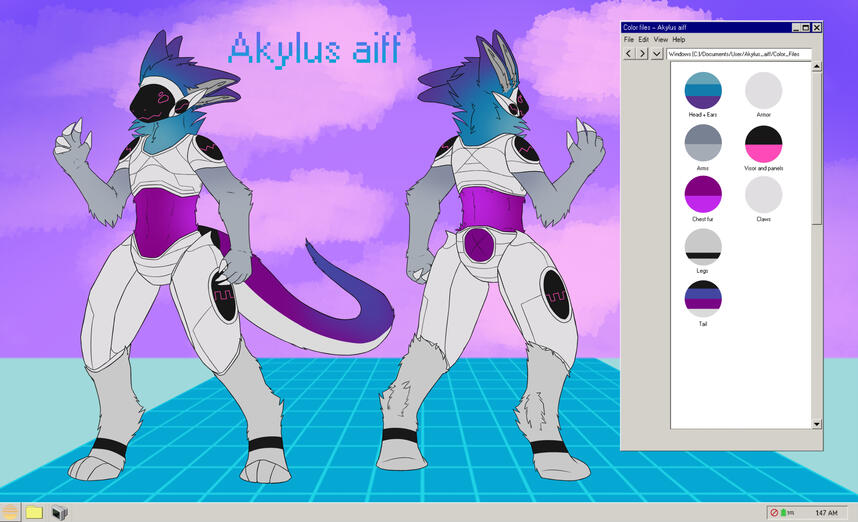Open the orange start button on taskbar

click(x=11, y=512)
